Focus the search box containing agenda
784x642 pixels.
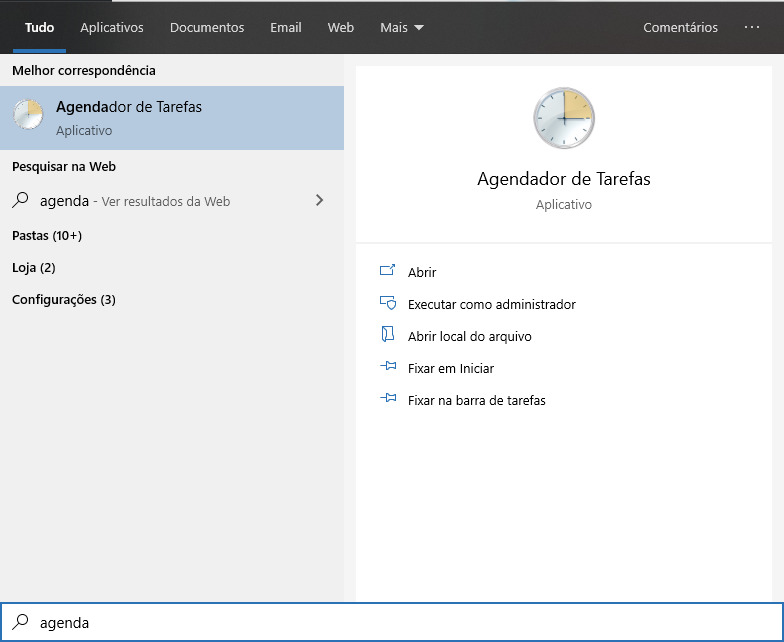point(392,622)
